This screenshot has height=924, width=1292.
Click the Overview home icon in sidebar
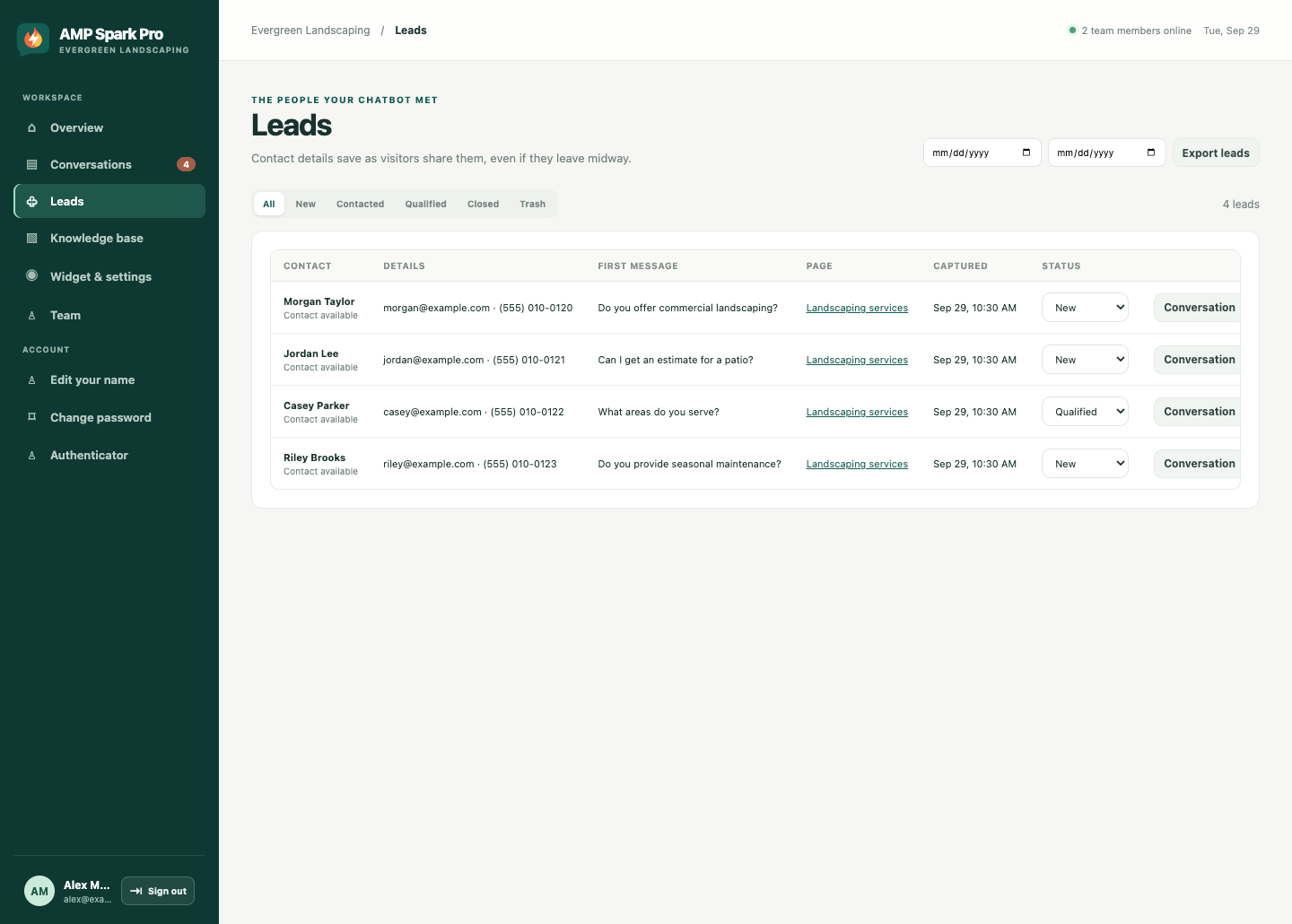(32, 128)
